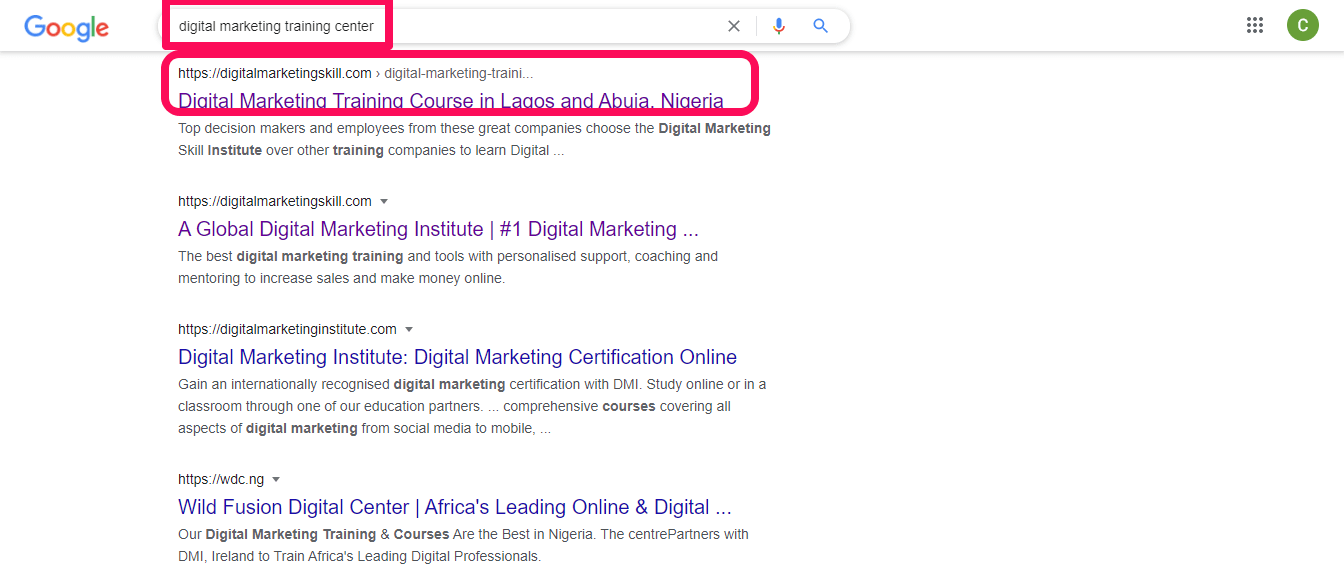Expand the arrow next to digitalmarketinginstitute.com
Viewport: 1344px width, 584px height.
pyautogui.click(x=409, y=330)
